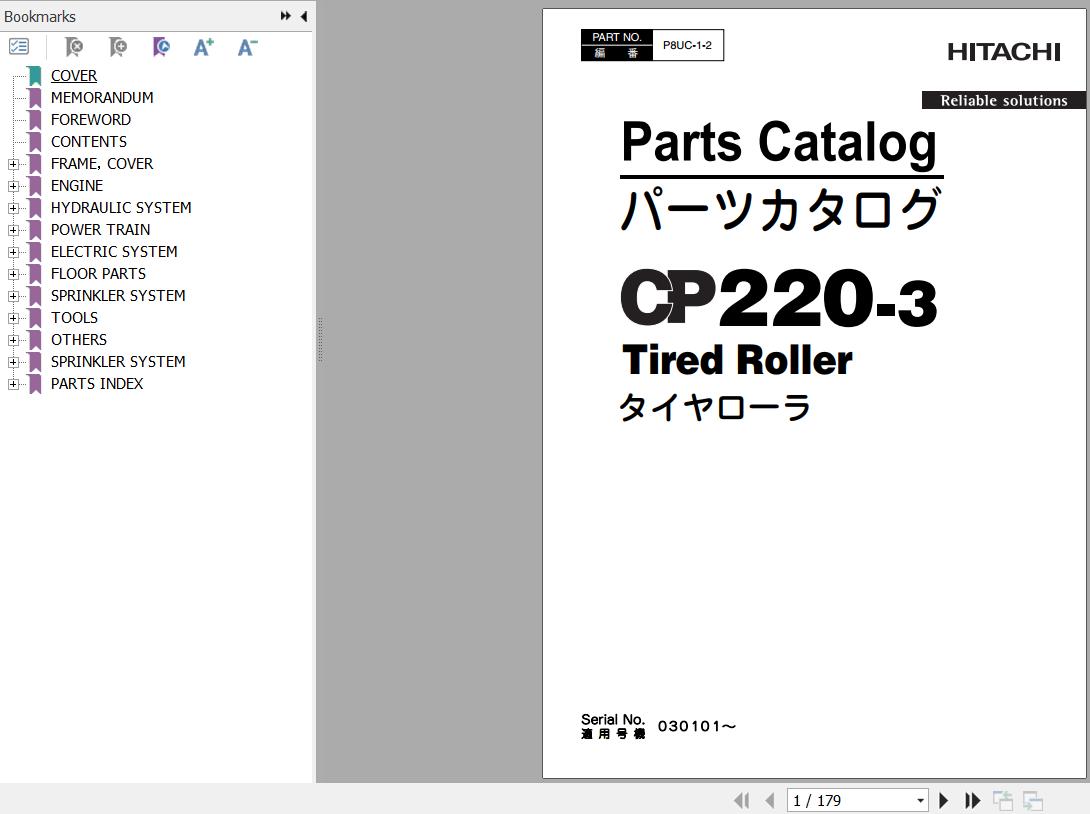
Task: Open the bookmarks options menu icon
Action: point(19,47)
